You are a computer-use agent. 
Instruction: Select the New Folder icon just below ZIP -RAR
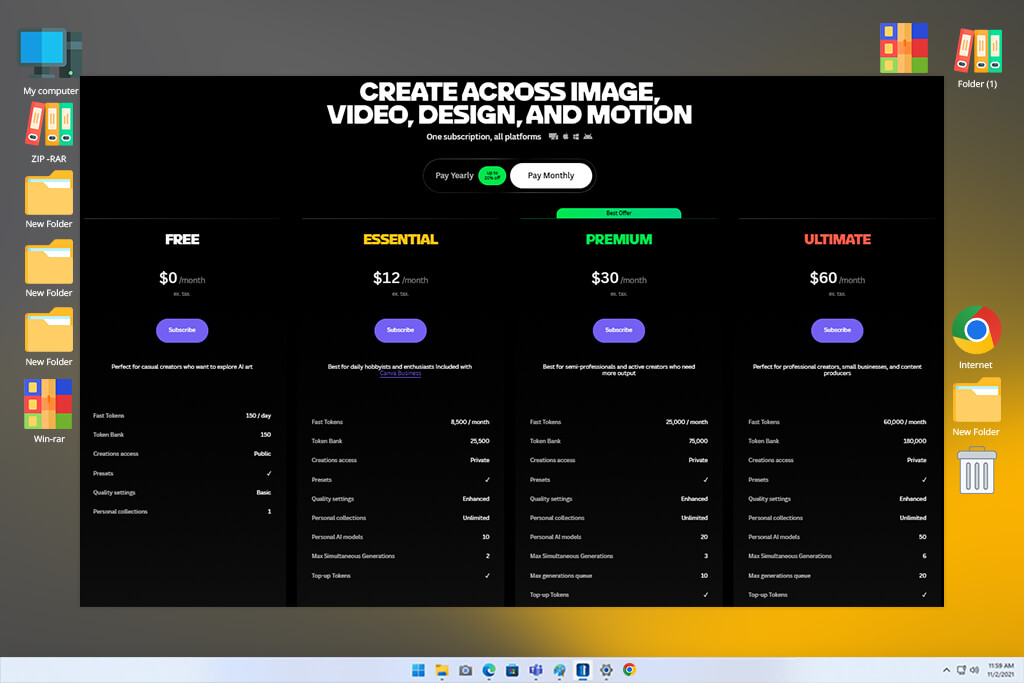(x=49, y=199)
